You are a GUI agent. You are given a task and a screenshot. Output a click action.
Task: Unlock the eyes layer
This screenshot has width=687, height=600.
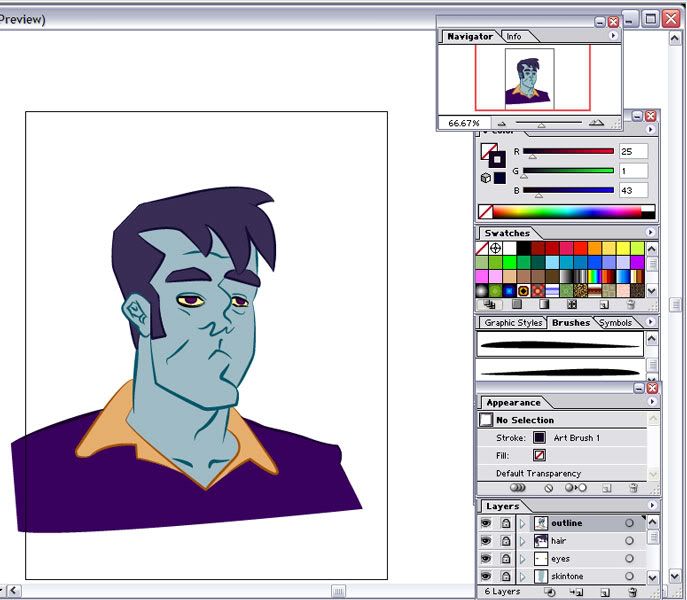(506, 558)
